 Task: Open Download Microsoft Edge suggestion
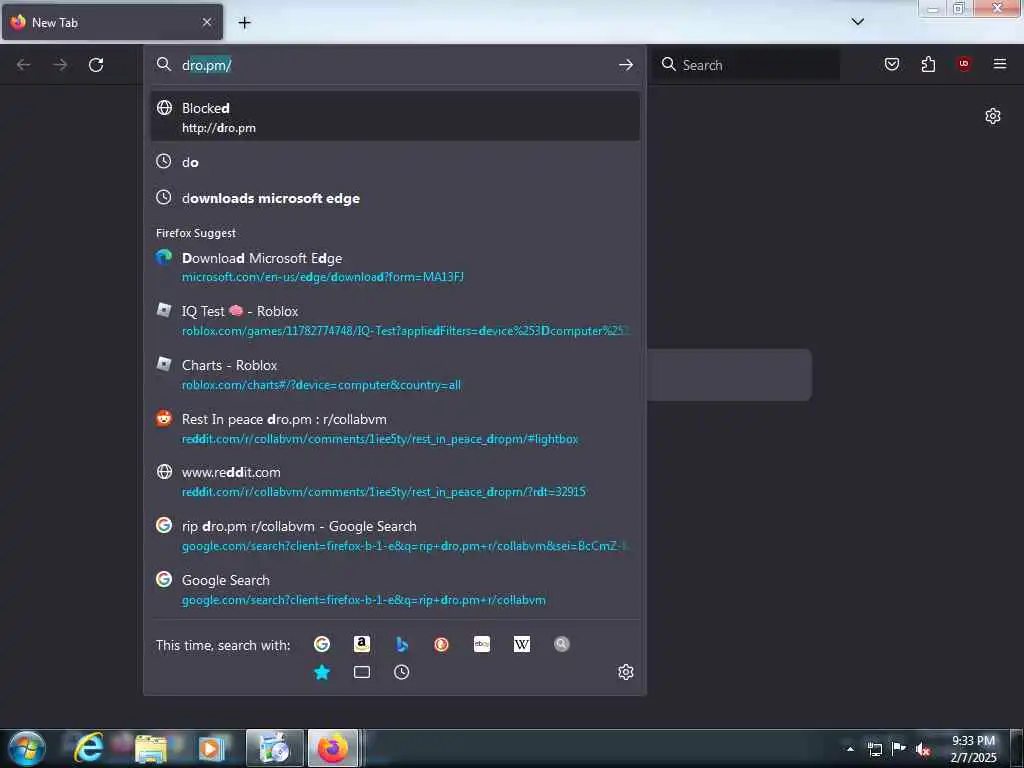(395, 267)
